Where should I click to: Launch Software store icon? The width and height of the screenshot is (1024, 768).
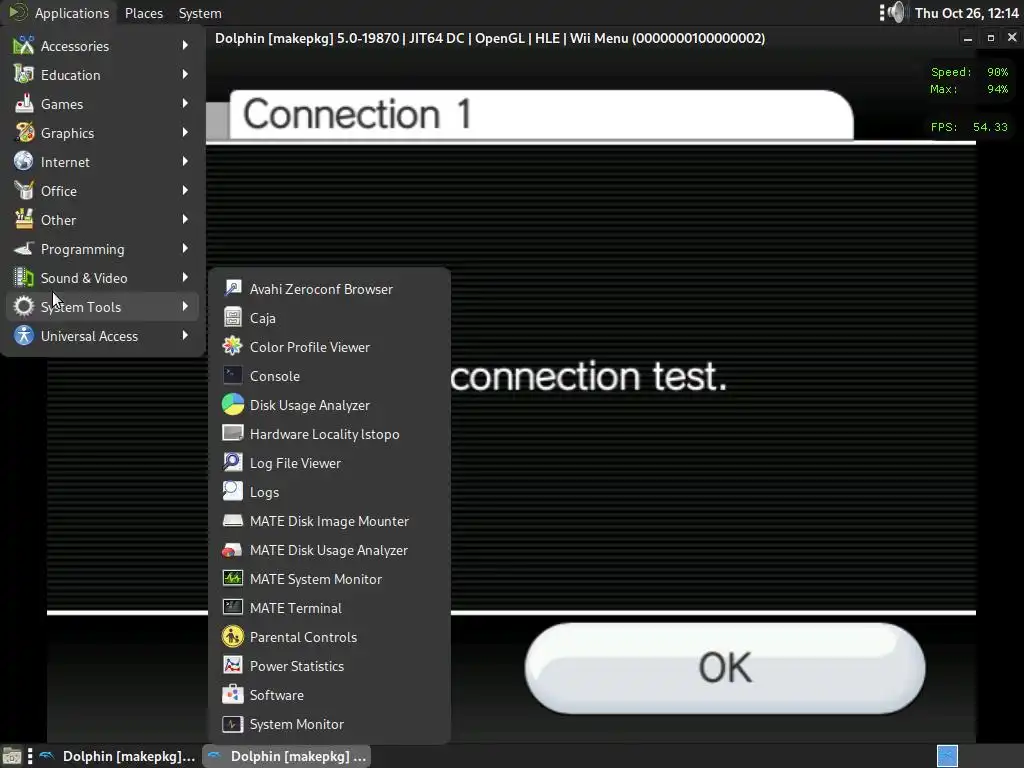(x=232, y=695)
